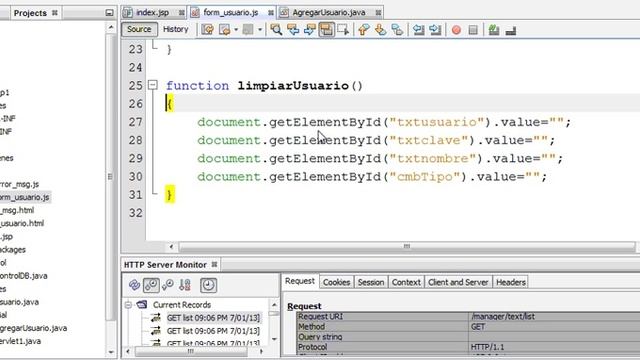
Task: Click the Request URI table cell
Action: click(382, 316)
